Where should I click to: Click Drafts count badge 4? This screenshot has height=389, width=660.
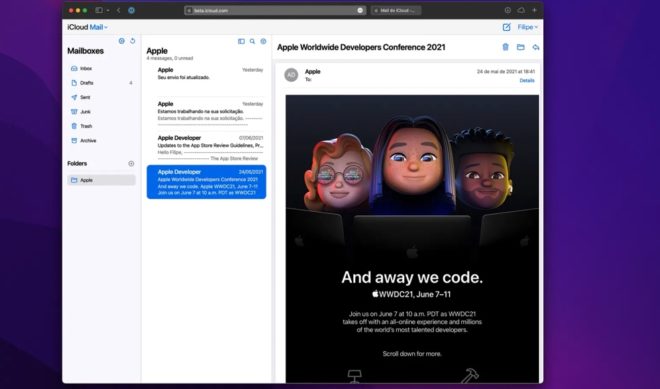click(131, 83)
